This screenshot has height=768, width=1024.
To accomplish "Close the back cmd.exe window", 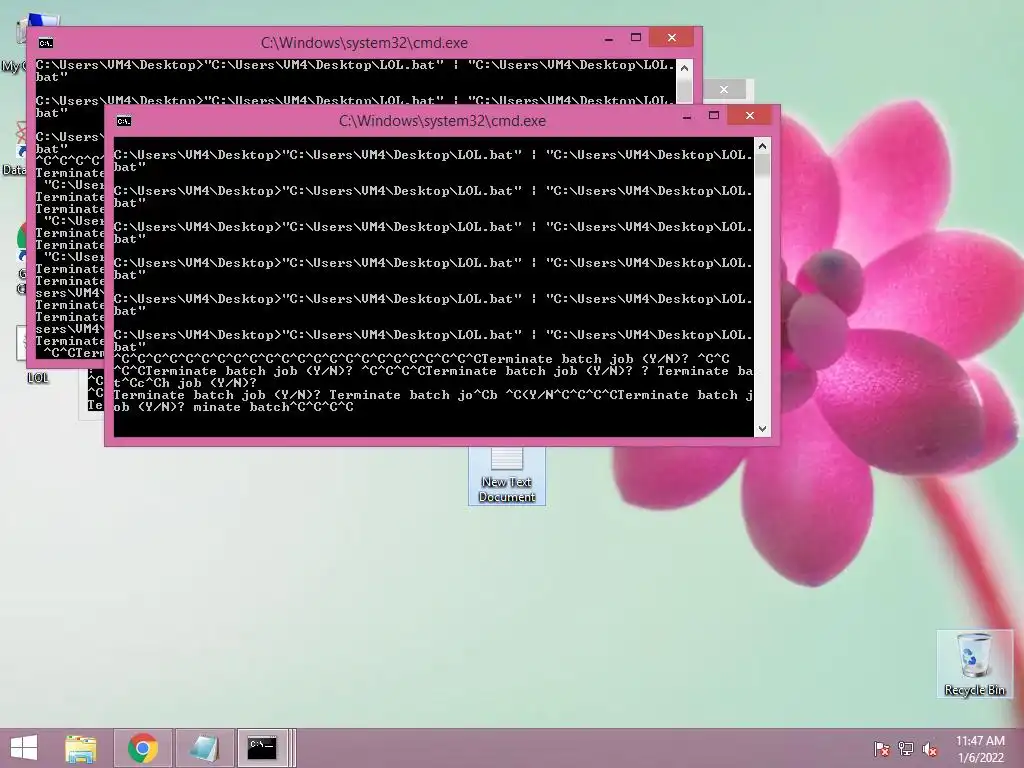I will tap(671, 37).
